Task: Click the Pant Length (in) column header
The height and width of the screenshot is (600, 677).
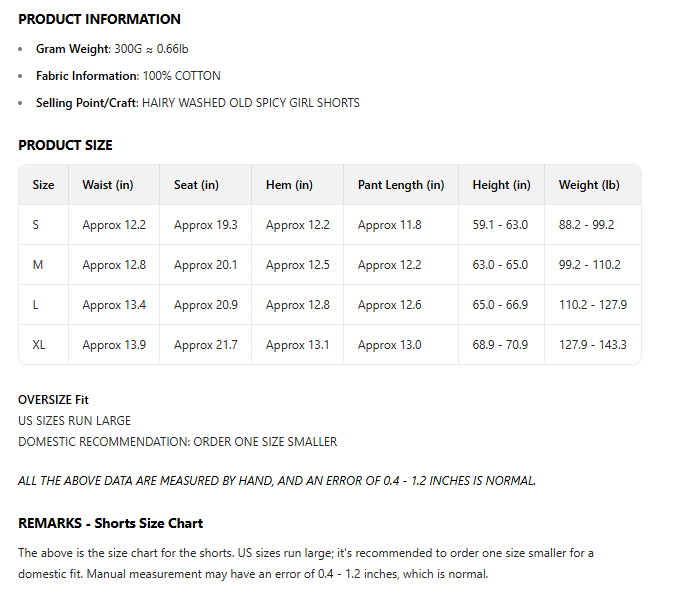Action: [x=400, y=185]
